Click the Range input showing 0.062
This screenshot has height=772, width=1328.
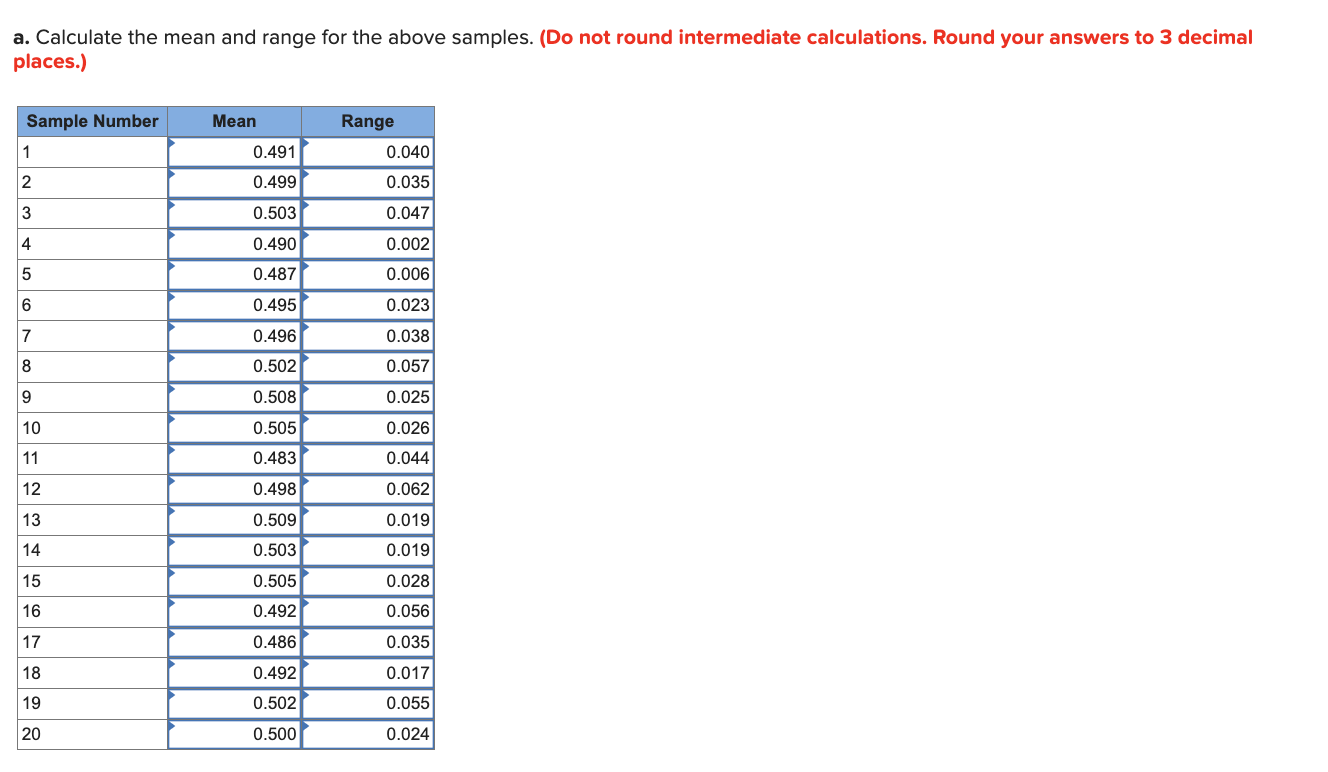[368, 489]
